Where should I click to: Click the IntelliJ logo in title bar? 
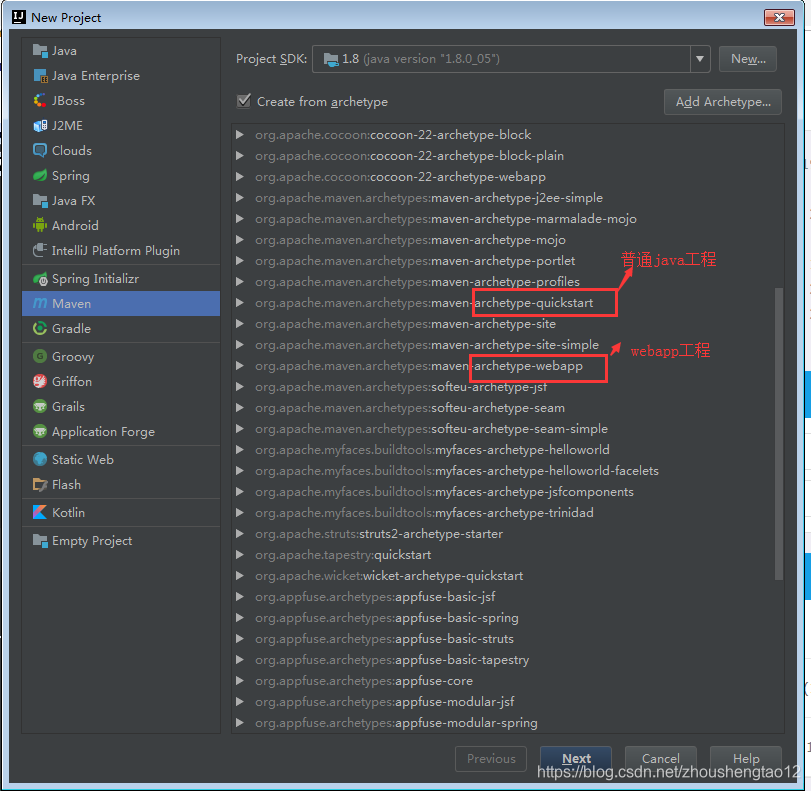pyautogui.click(x=19, y=17)
